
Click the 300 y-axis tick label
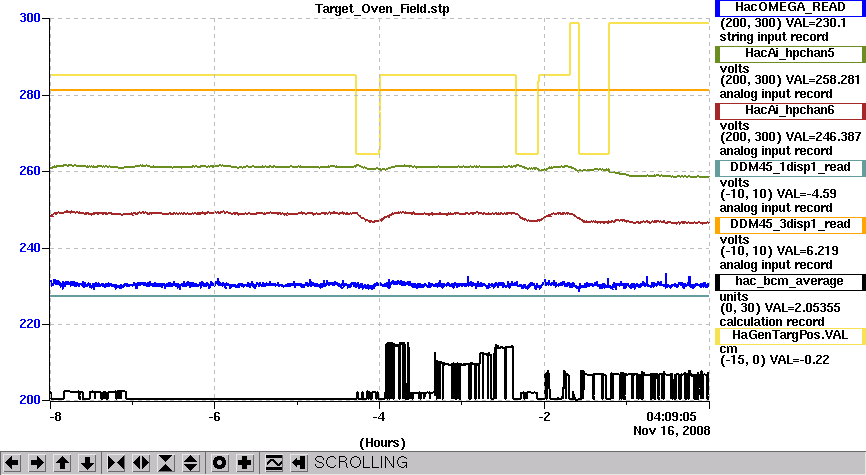pyautogui.click(x=30, y=18)
